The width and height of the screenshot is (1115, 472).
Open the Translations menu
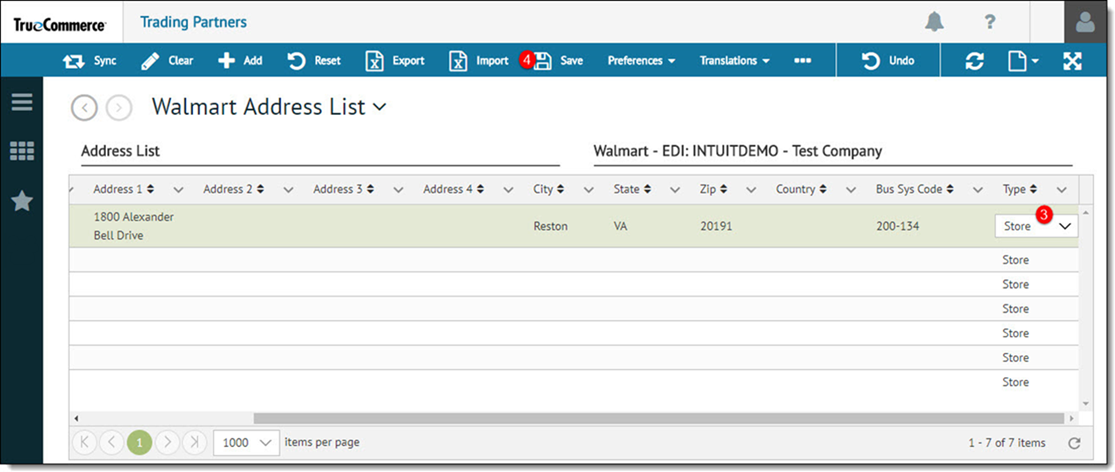[x=735, y=60]
